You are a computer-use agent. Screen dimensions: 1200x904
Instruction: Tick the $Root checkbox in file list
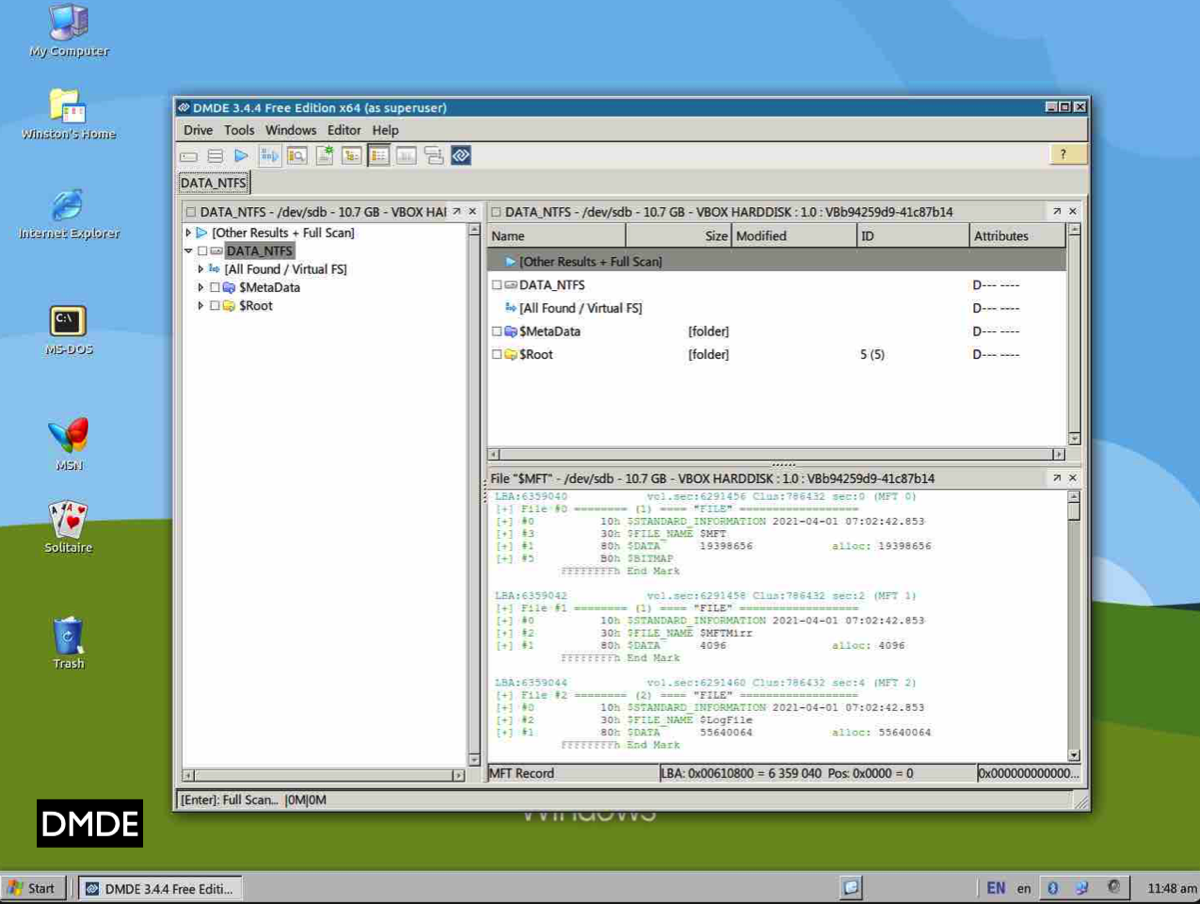[497, 355]
